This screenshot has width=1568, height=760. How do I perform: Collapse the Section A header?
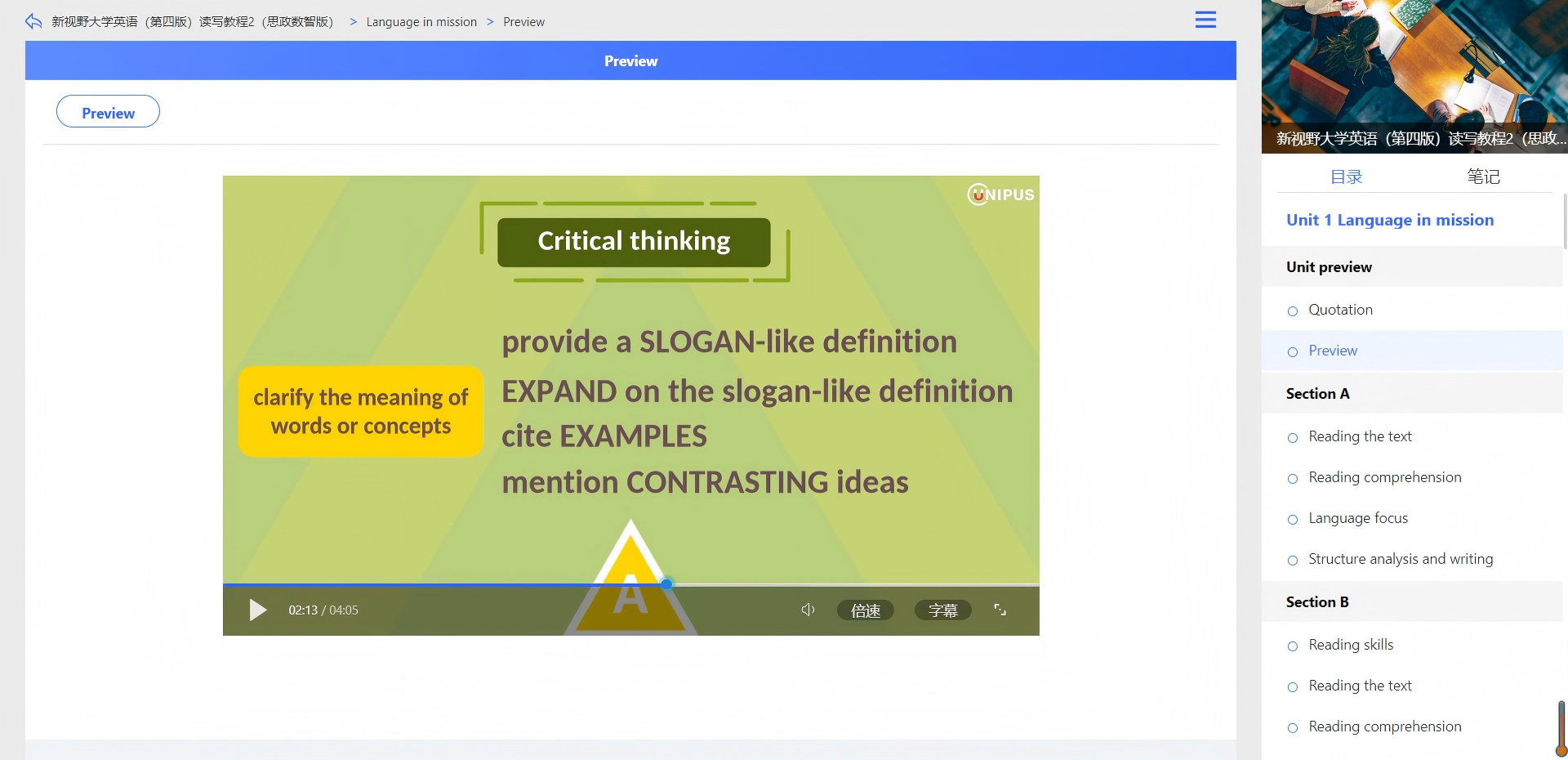pyautogui.click(x=1412, y=394)
